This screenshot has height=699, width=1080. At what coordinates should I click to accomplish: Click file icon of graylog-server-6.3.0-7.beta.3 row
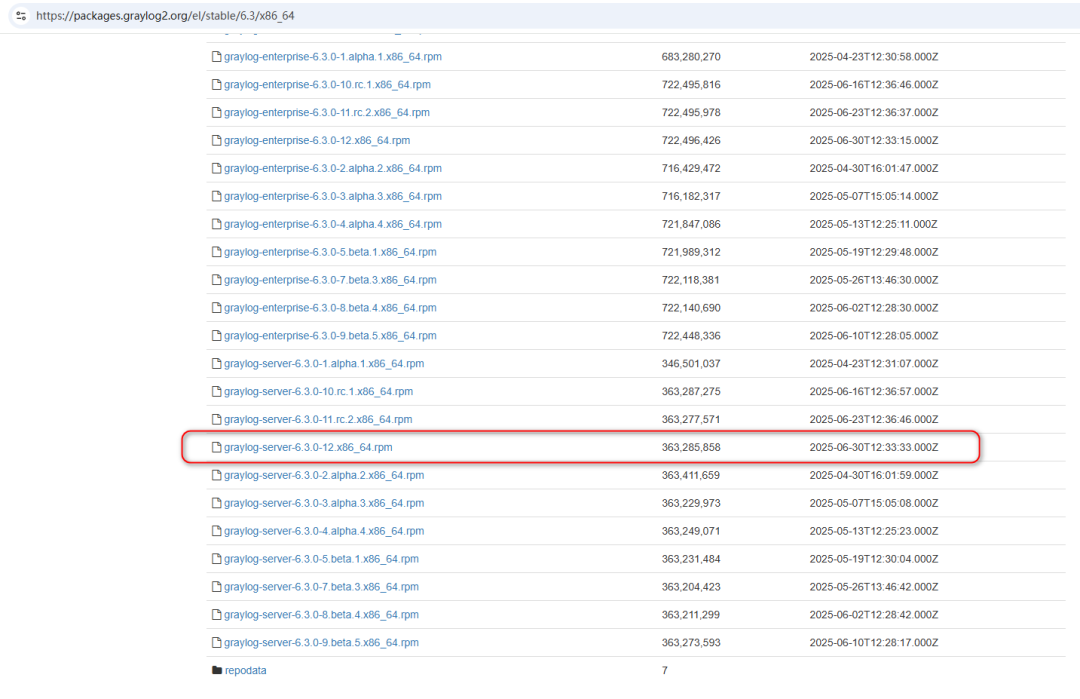(216, 587)
